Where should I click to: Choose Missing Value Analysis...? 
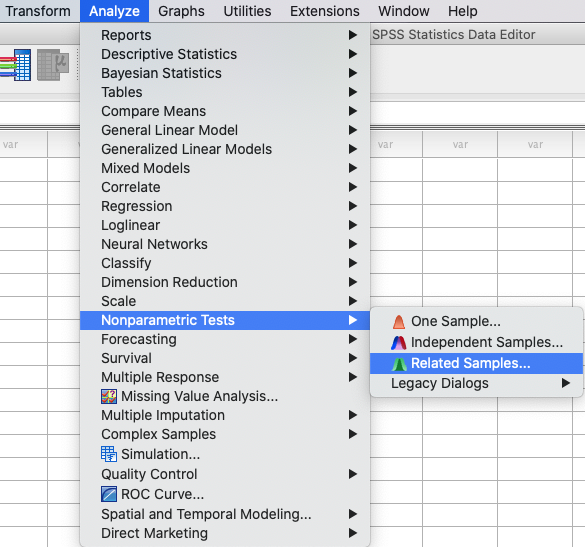[225, 396]
